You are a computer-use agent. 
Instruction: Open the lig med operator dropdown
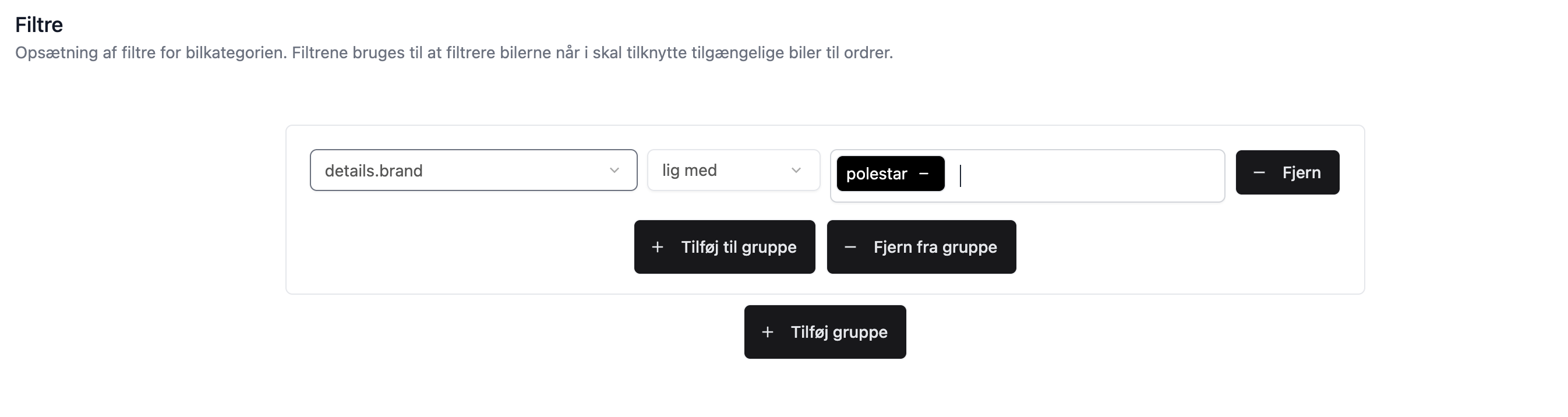(x=733, y=170)
